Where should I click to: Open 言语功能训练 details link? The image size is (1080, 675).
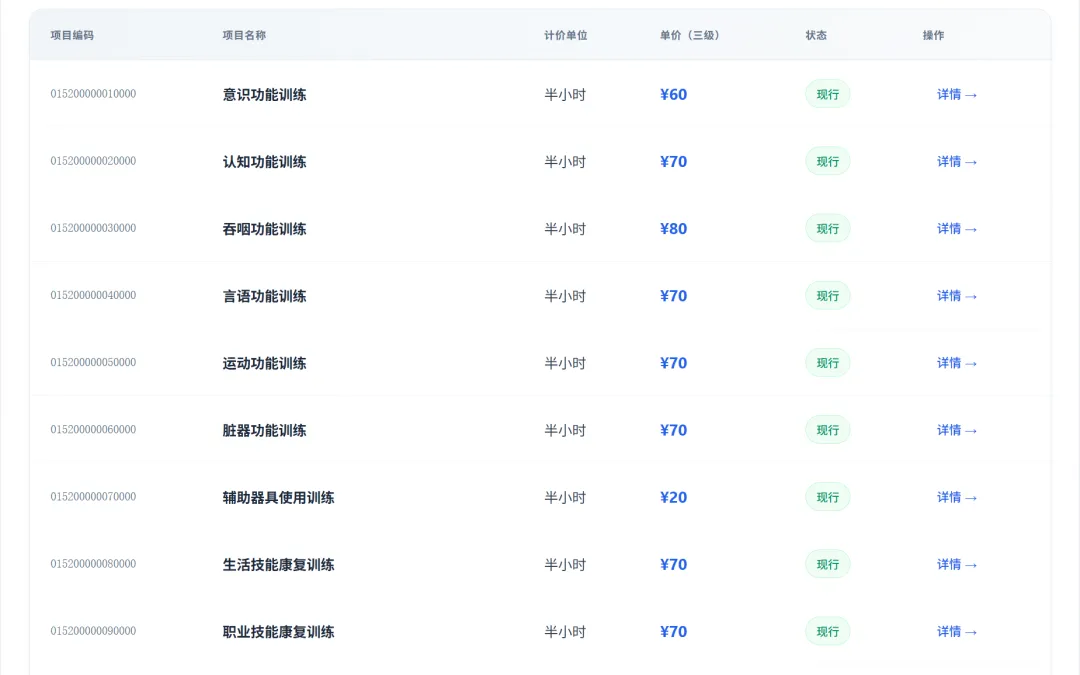pos(957,296)
